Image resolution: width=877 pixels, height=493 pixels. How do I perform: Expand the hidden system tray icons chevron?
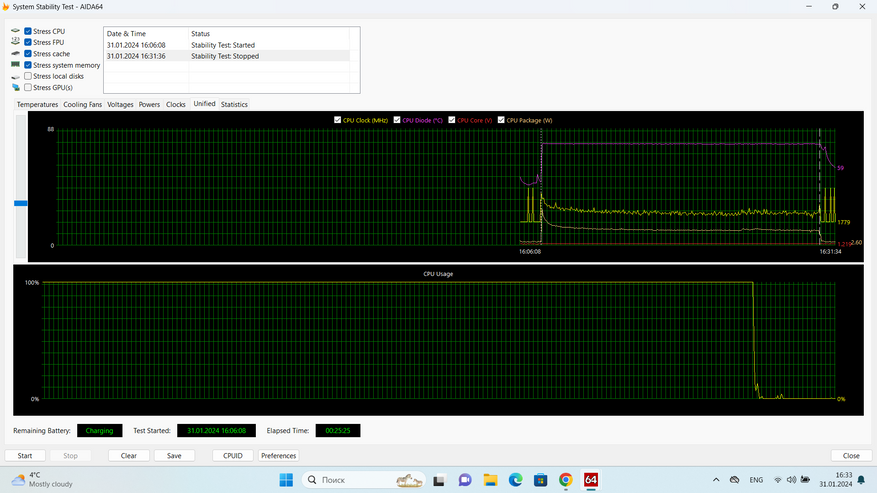click(x=716, y=480)
